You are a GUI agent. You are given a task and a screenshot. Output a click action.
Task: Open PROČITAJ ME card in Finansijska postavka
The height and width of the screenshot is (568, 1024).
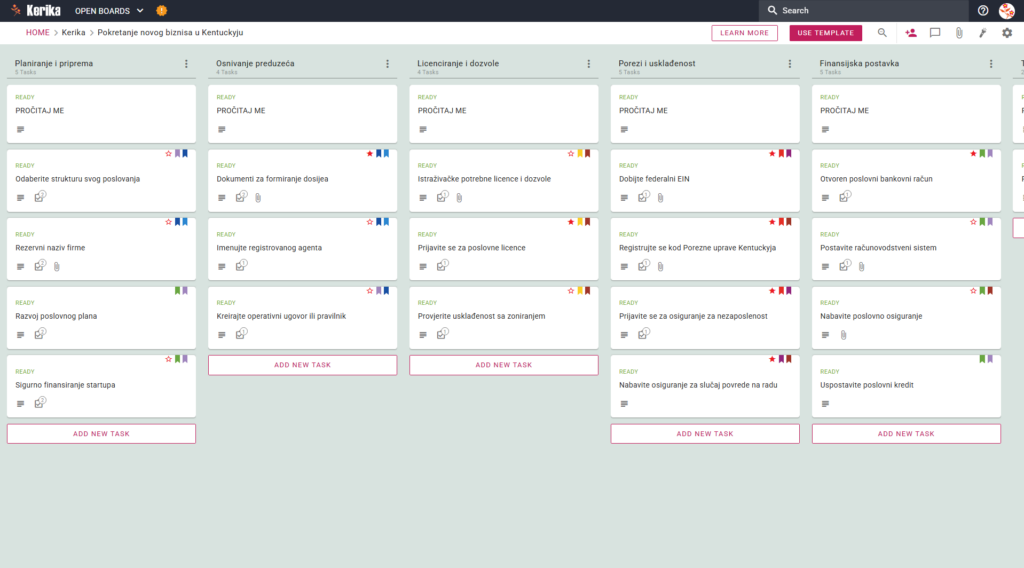point(906,114)
